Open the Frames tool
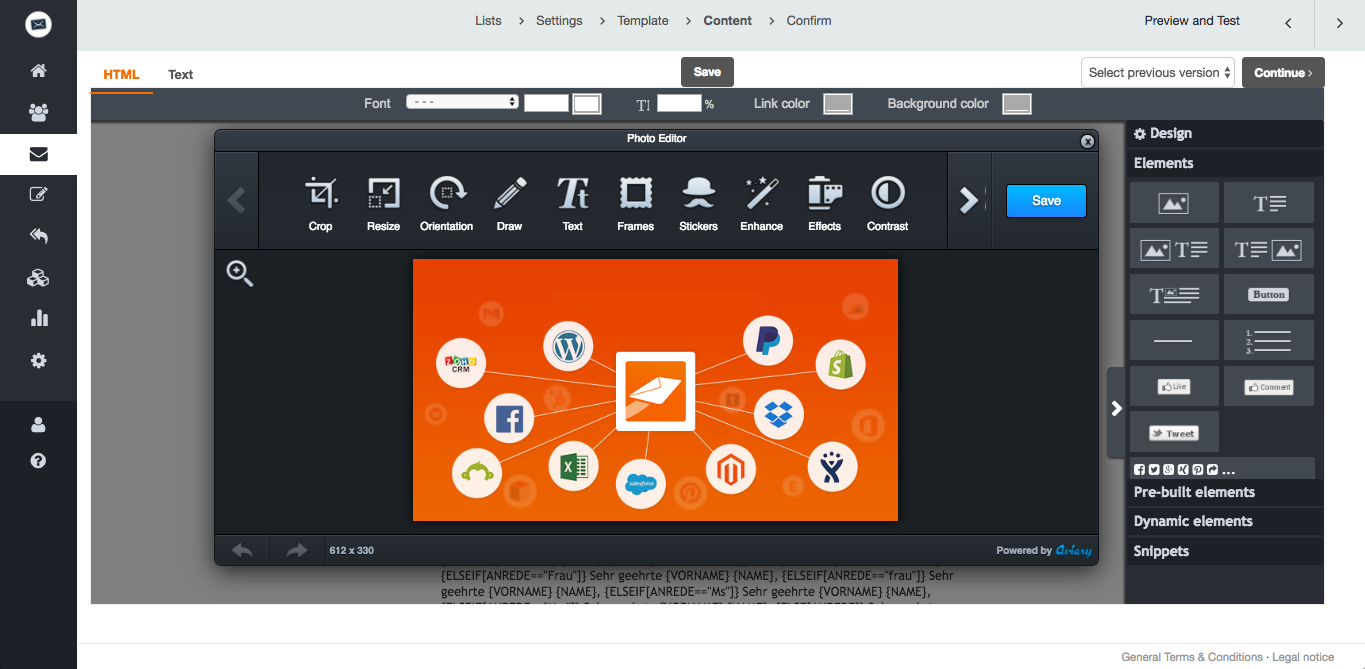 click(635, 203)
